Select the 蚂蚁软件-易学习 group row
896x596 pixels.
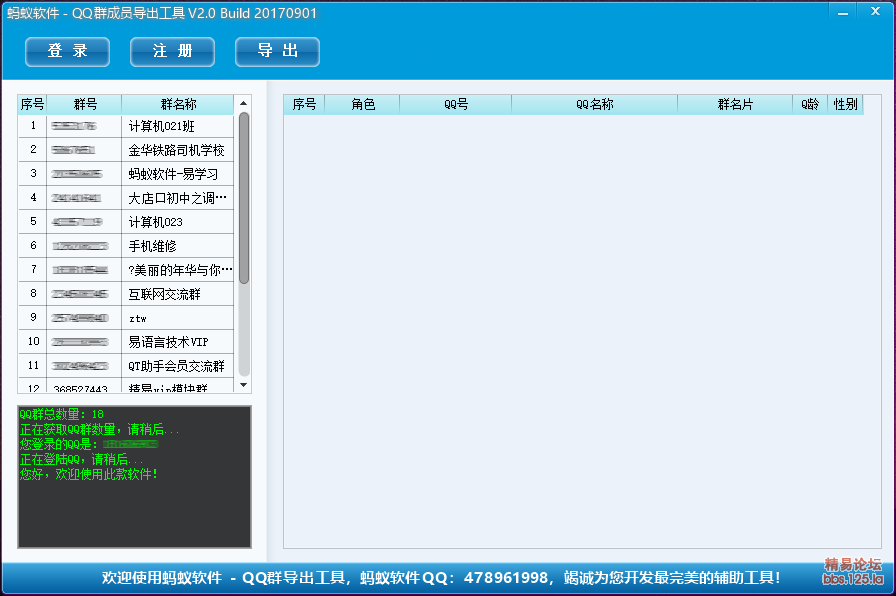126,174
